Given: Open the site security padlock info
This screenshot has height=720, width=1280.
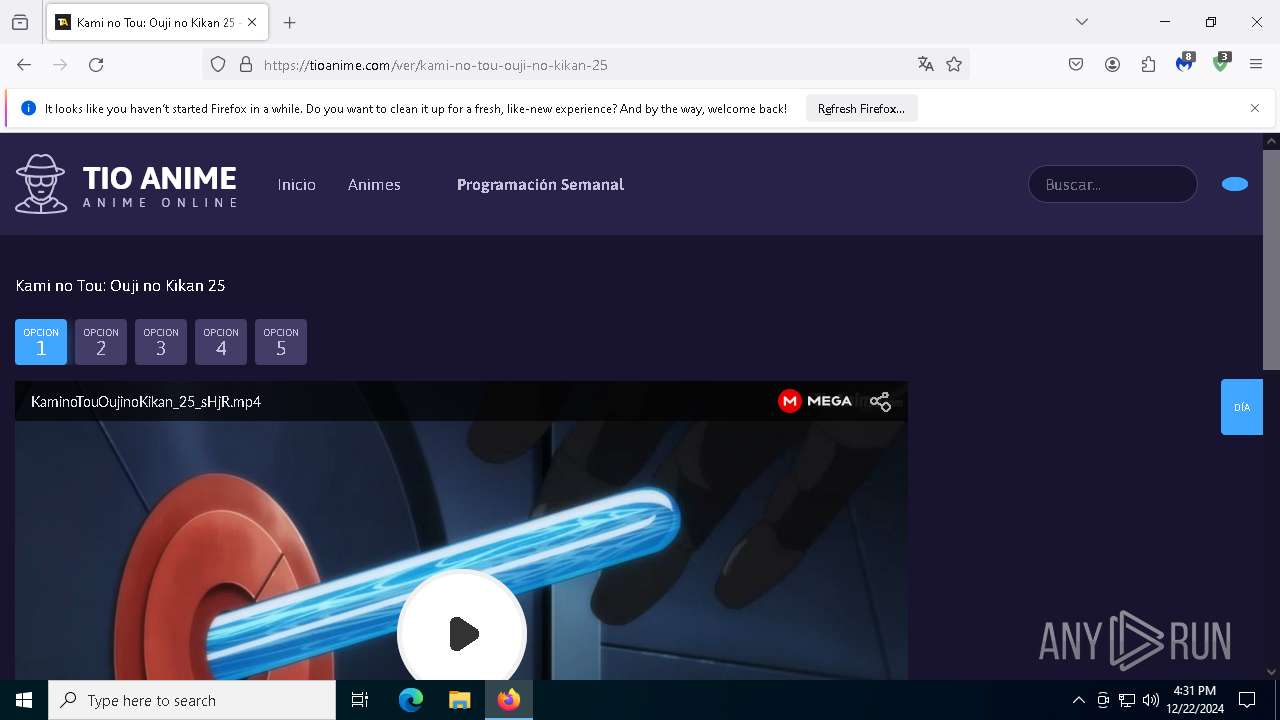Looking at the screenshot, I should [246, 64].
